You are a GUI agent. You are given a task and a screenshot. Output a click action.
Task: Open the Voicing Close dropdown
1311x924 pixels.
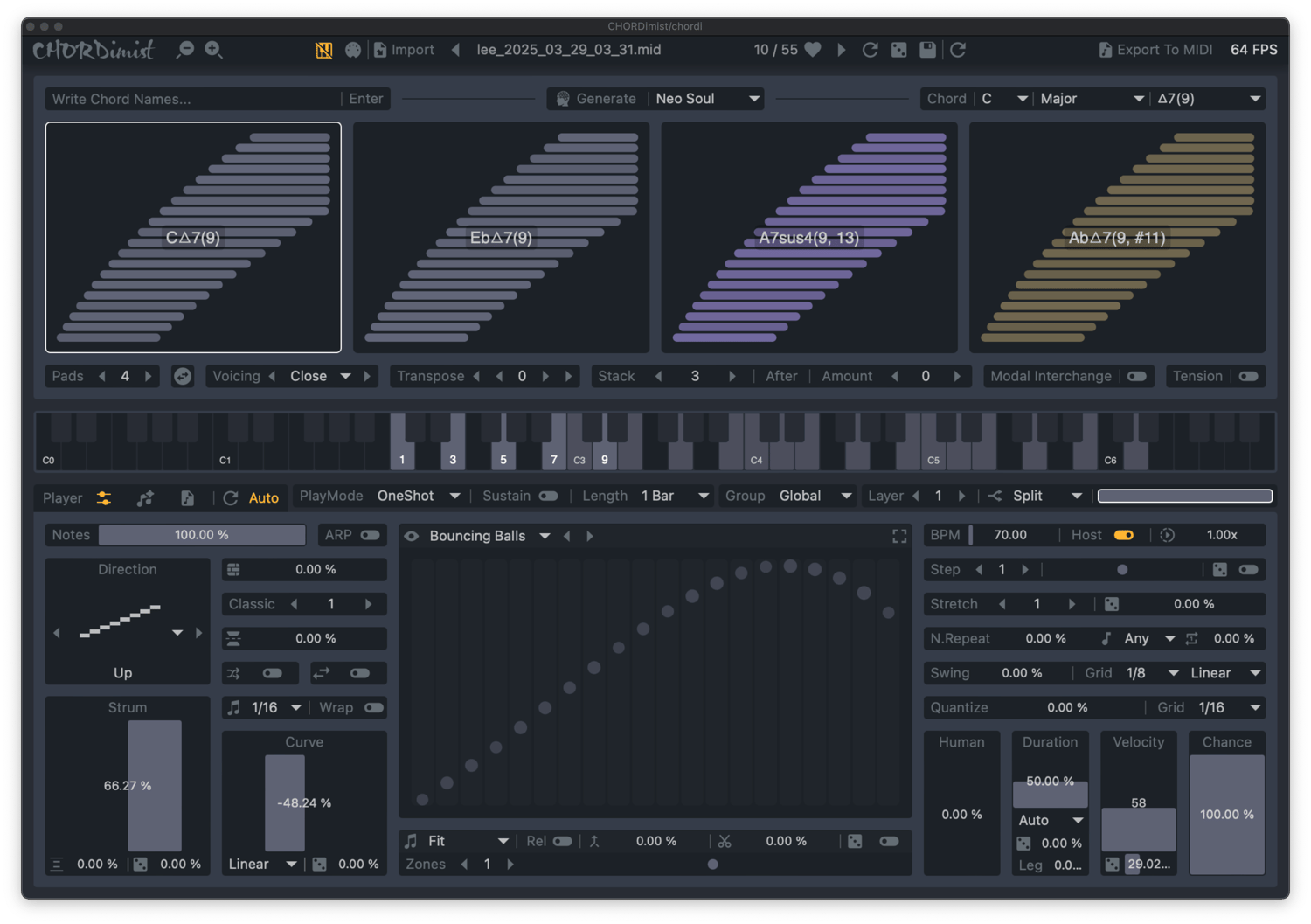pos(320,376)
